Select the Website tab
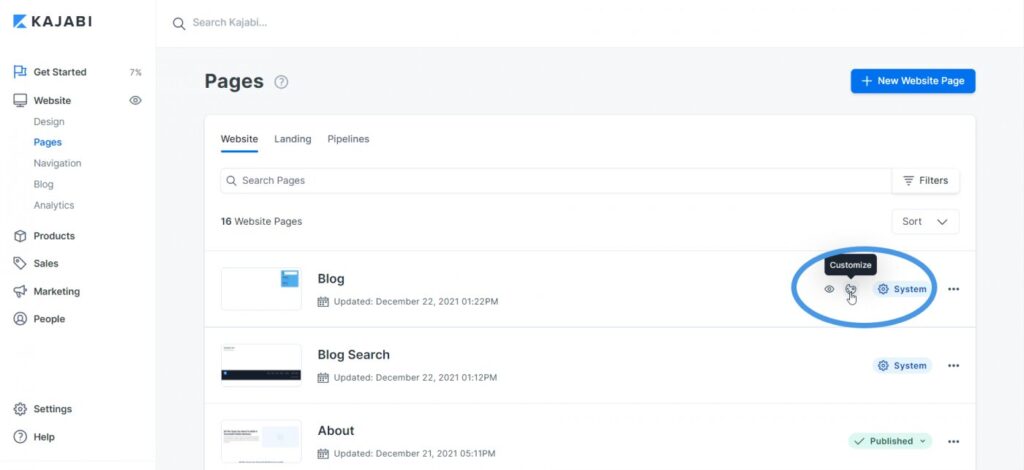The image size is (1024, 470). pyautogui.click(x=239, y=139)
